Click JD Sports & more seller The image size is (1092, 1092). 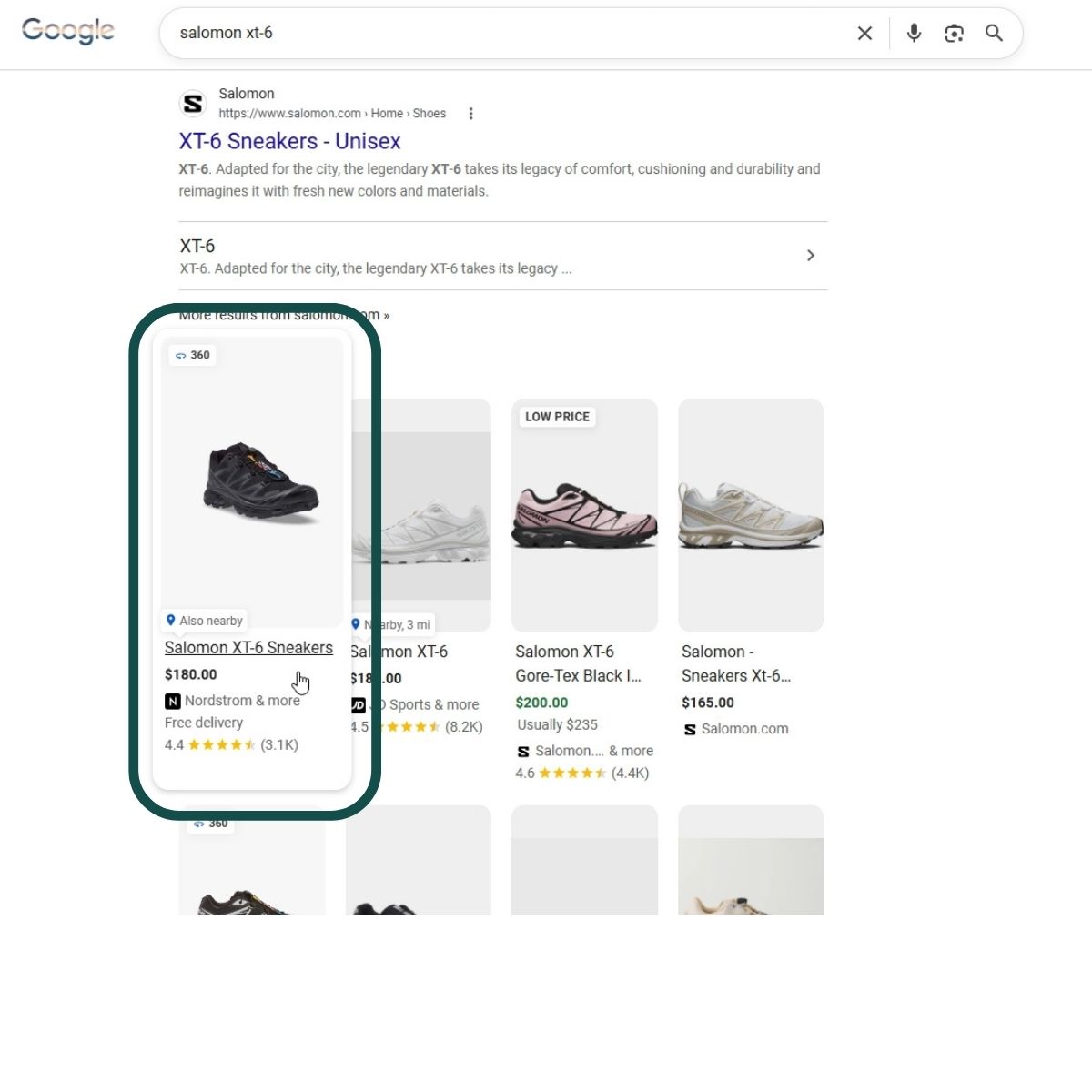[415, 704]
